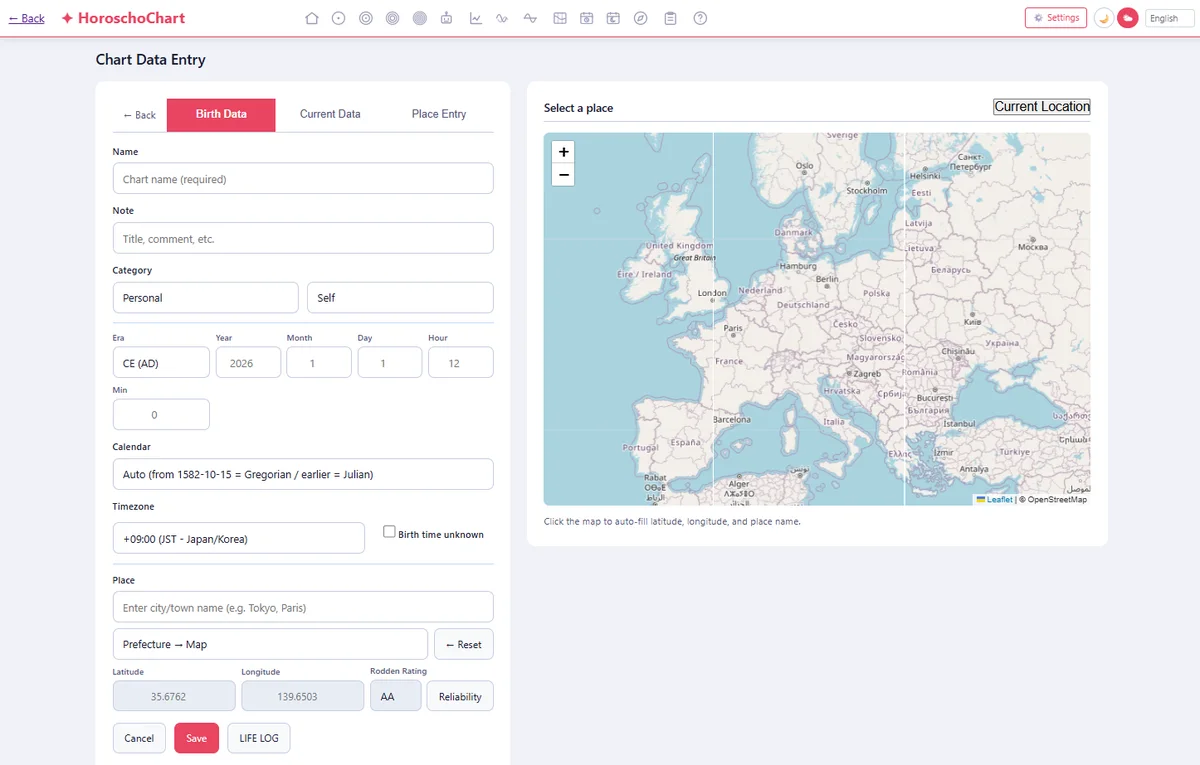This screenshot has height=765, width=1200.
Task: Focus the chart Name input field
Action: coord(303,179)
